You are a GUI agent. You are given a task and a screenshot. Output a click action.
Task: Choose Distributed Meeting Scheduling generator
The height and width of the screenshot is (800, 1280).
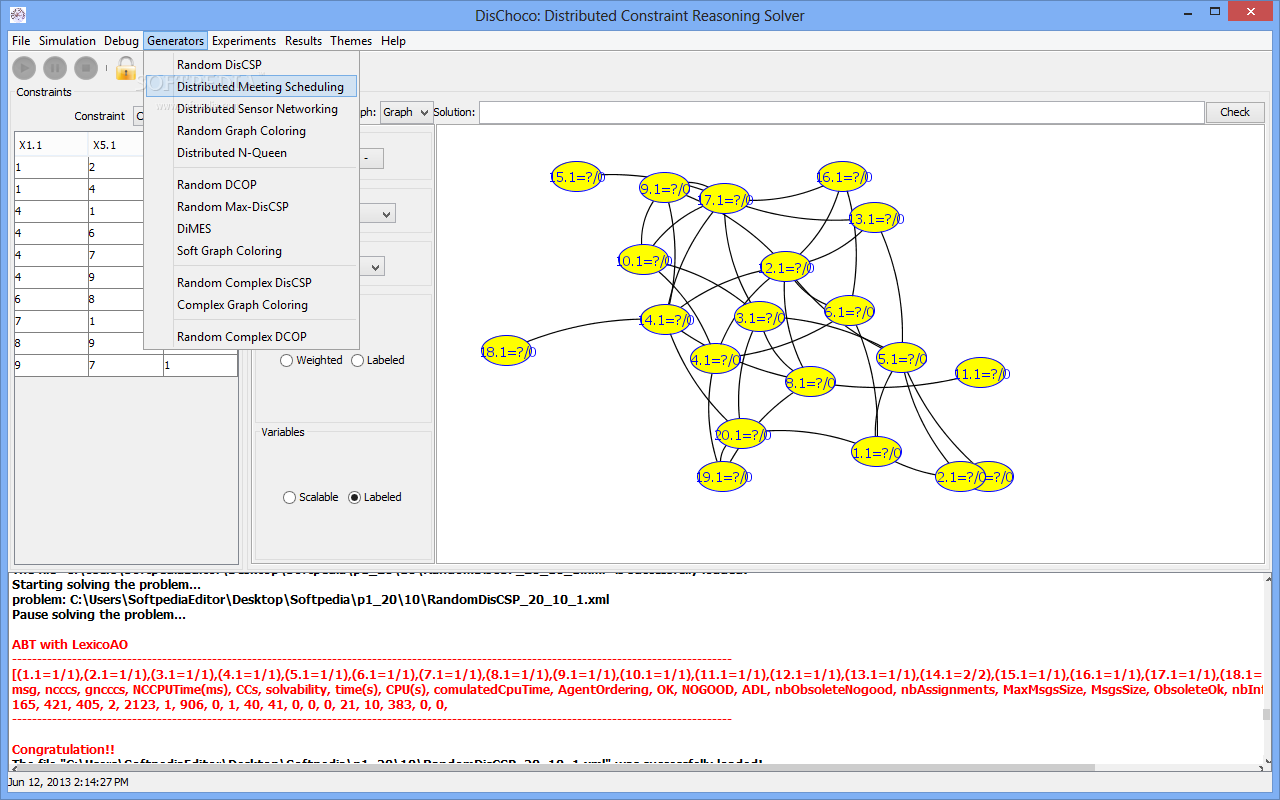[251, 87]
